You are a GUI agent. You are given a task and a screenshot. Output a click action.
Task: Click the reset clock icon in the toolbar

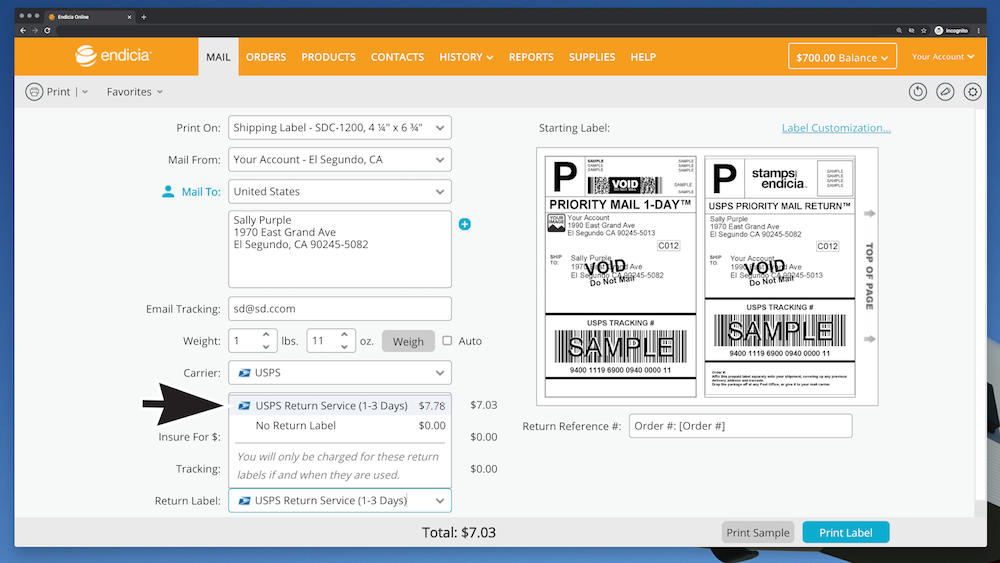918,92
